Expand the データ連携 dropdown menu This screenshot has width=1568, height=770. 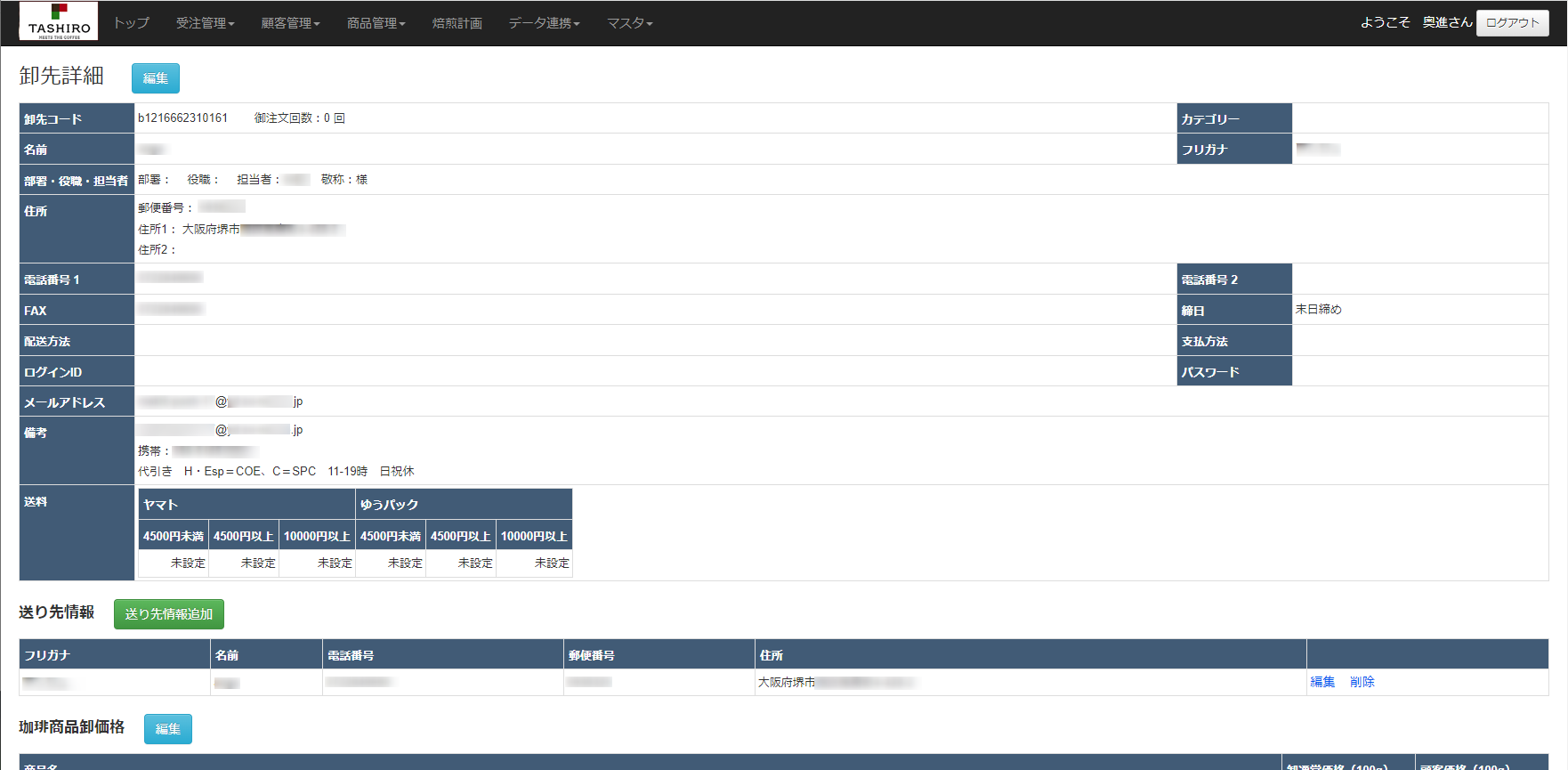point(544,23)
